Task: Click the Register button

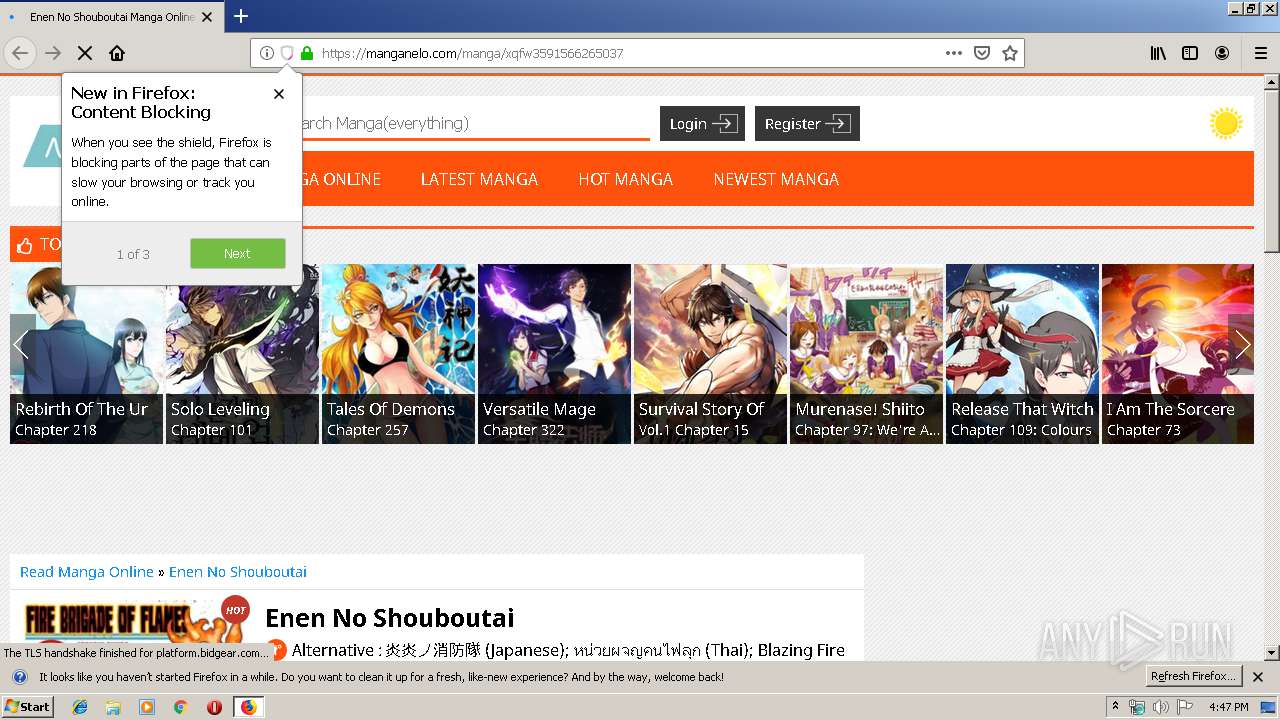Action: click(807, 124)
